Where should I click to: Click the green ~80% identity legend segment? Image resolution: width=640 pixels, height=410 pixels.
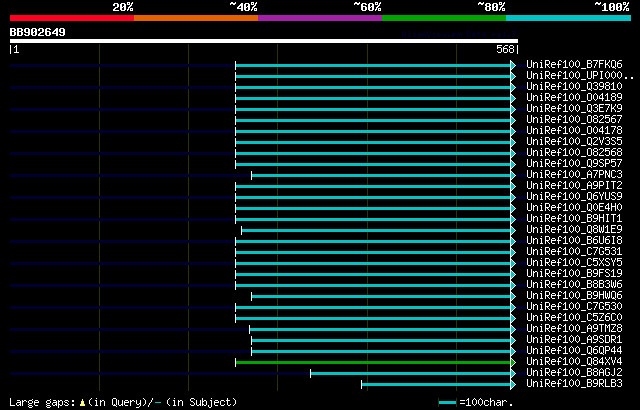pos(444,18)
